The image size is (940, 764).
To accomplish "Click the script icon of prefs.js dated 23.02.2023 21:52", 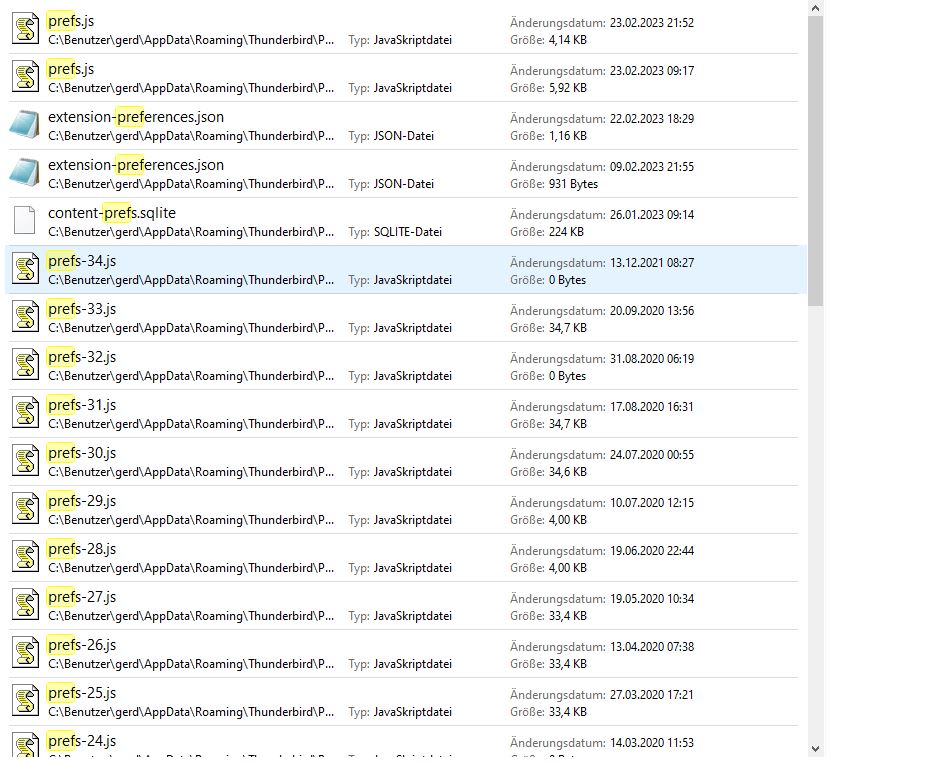I will tap(25, 29).
